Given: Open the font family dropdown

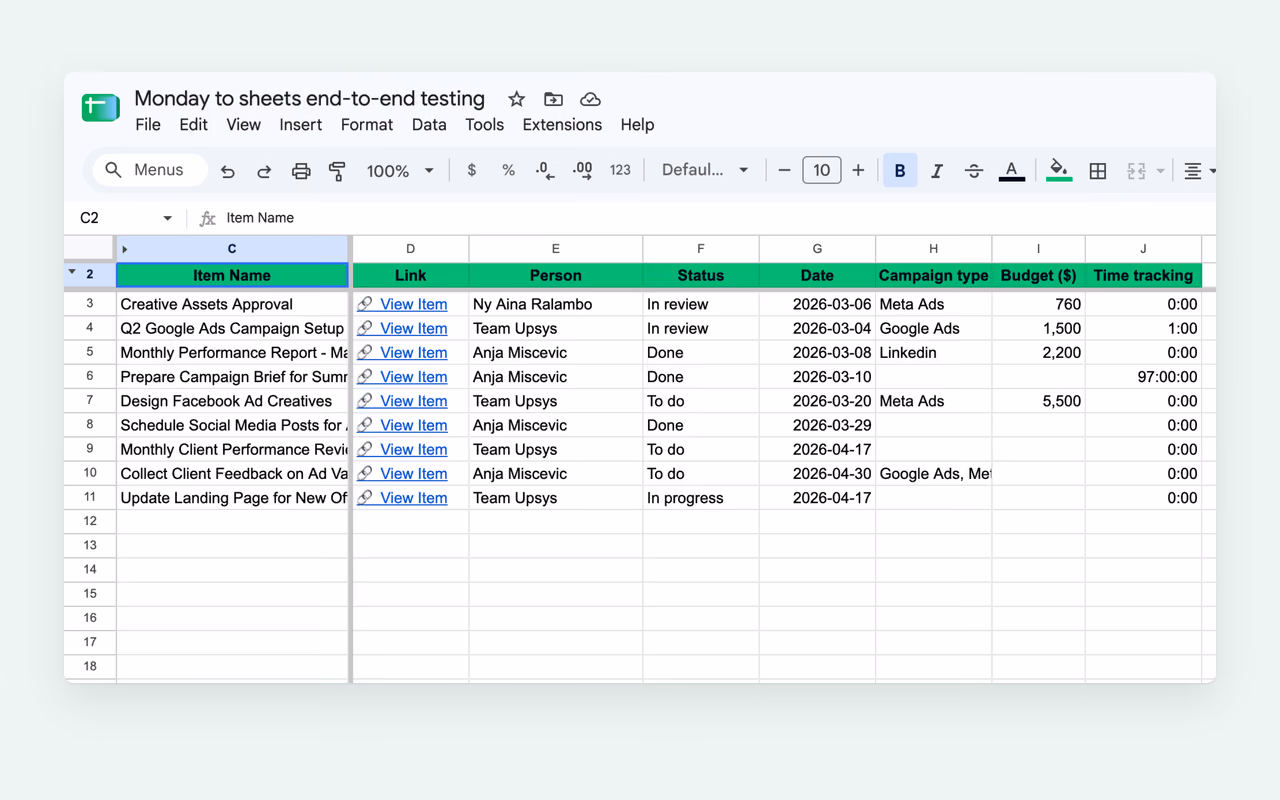Looking at the screenshot, I should (x=705, y=170).
